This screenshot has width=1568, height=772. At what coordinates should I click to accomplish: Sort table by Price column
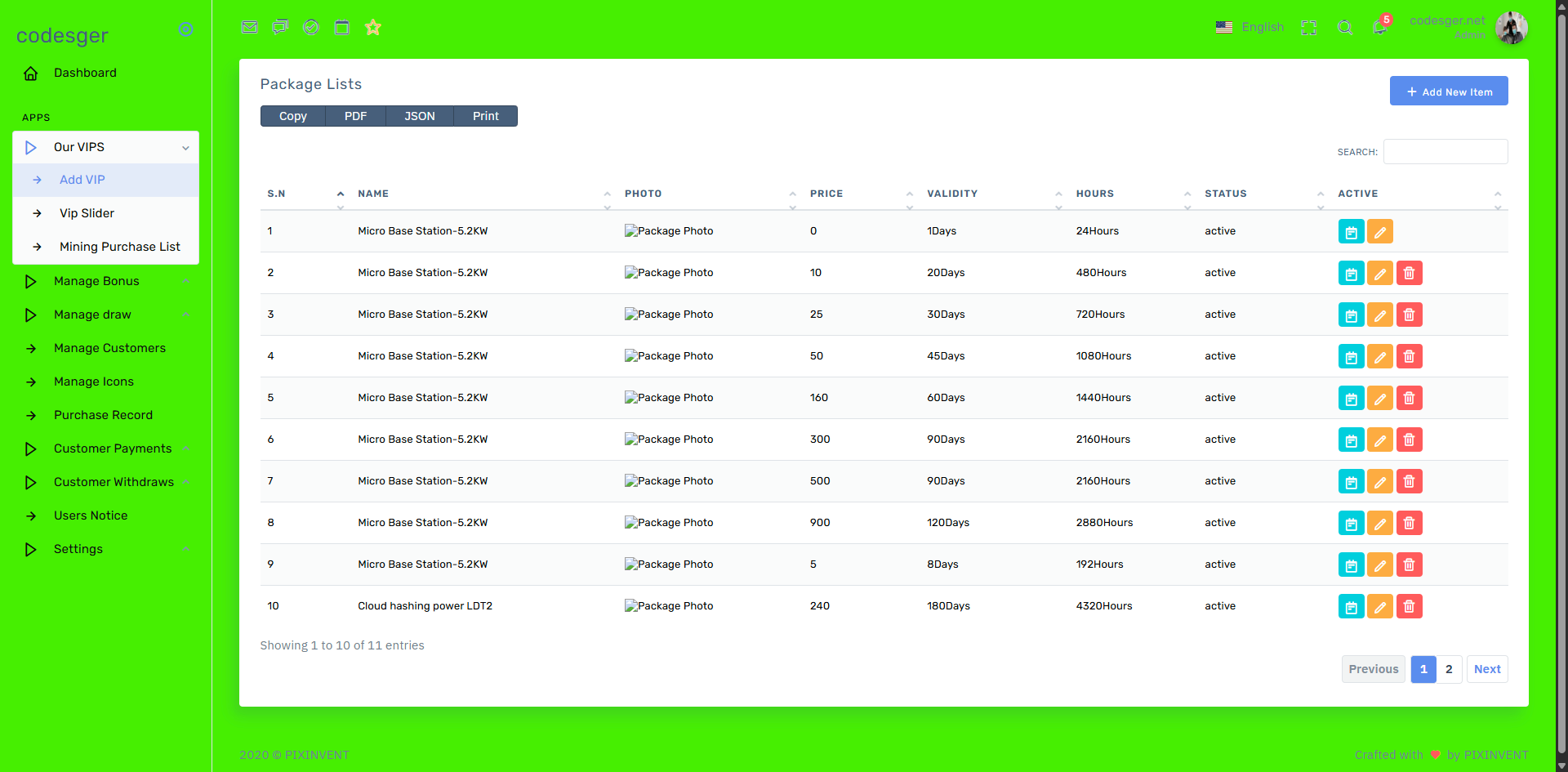(x=862, y=194)
